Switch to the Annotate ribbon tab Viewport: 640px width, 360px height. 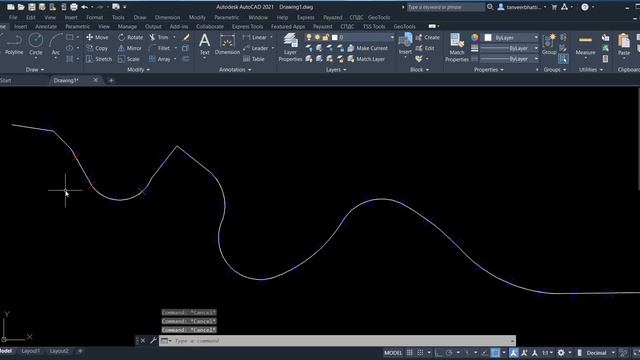tap(46, 27)
